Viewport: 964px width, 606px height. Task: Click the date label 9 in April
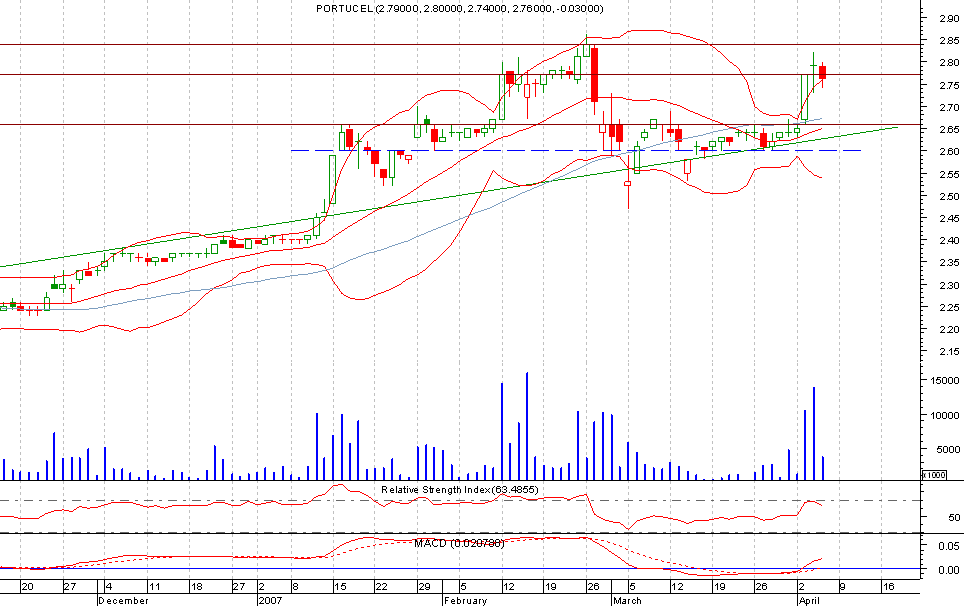[x=844, y=586]
